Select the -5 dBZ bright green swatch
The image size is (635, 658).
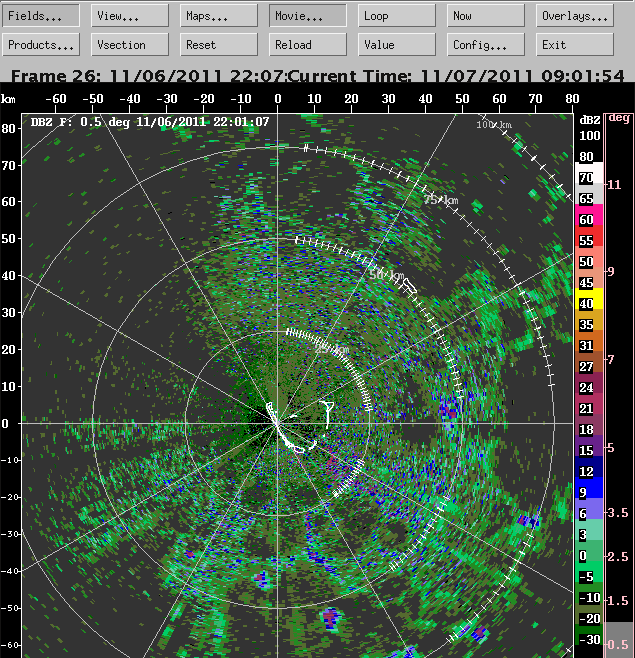point(589,572)
